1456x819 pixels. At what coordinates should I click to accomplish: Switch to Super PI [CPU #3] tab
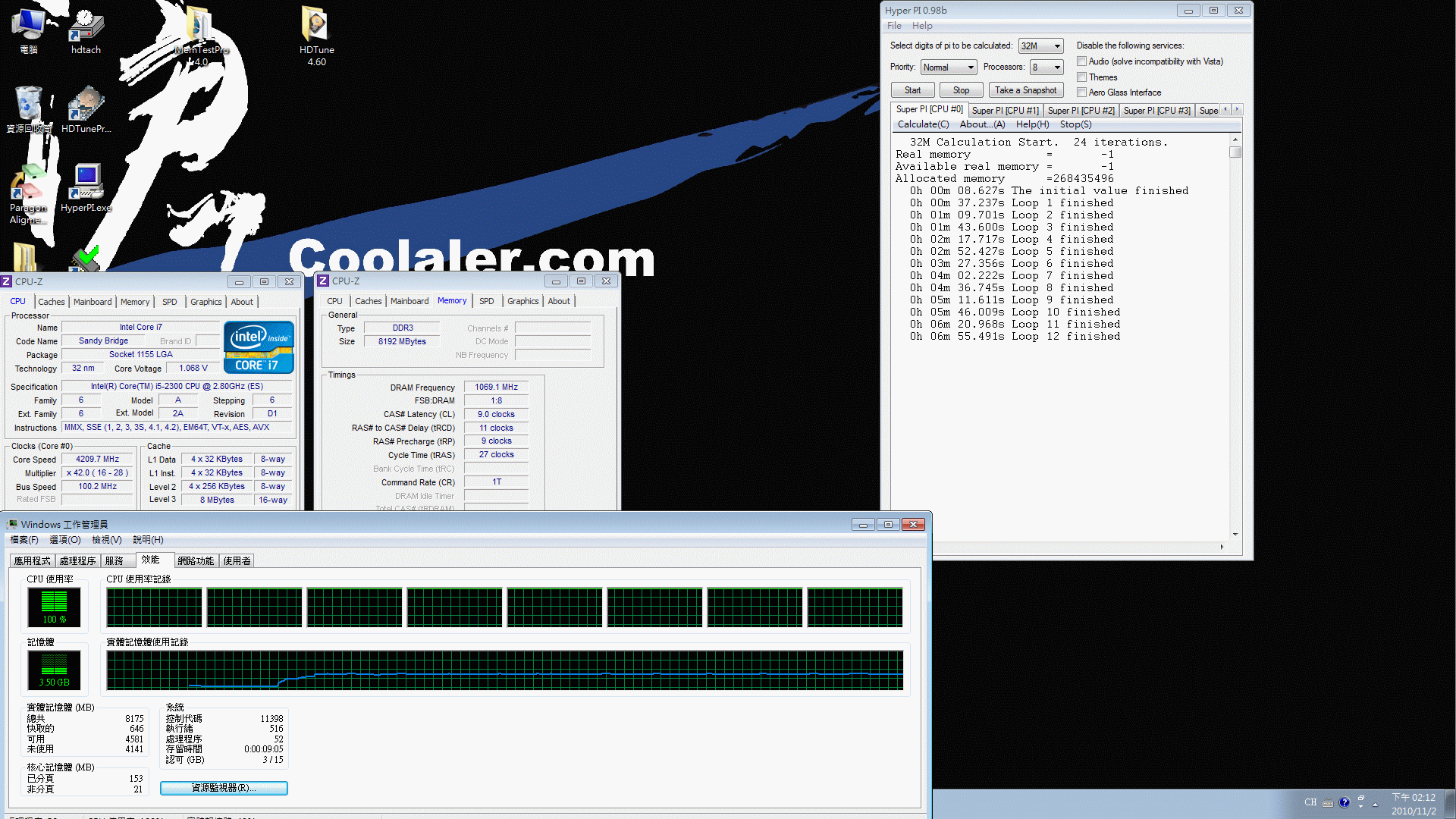point(1156,111)
